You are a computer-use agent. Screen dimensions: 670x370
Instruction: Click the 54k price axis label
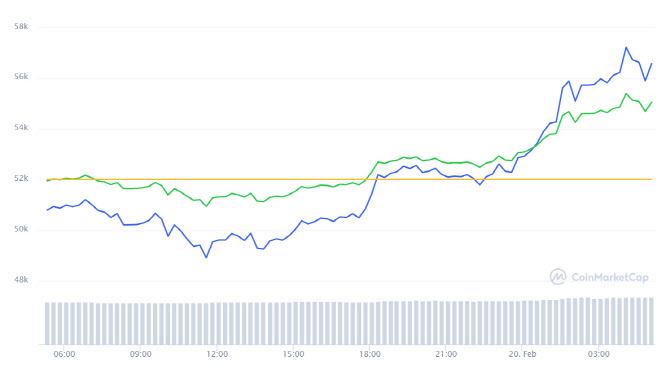21,127
